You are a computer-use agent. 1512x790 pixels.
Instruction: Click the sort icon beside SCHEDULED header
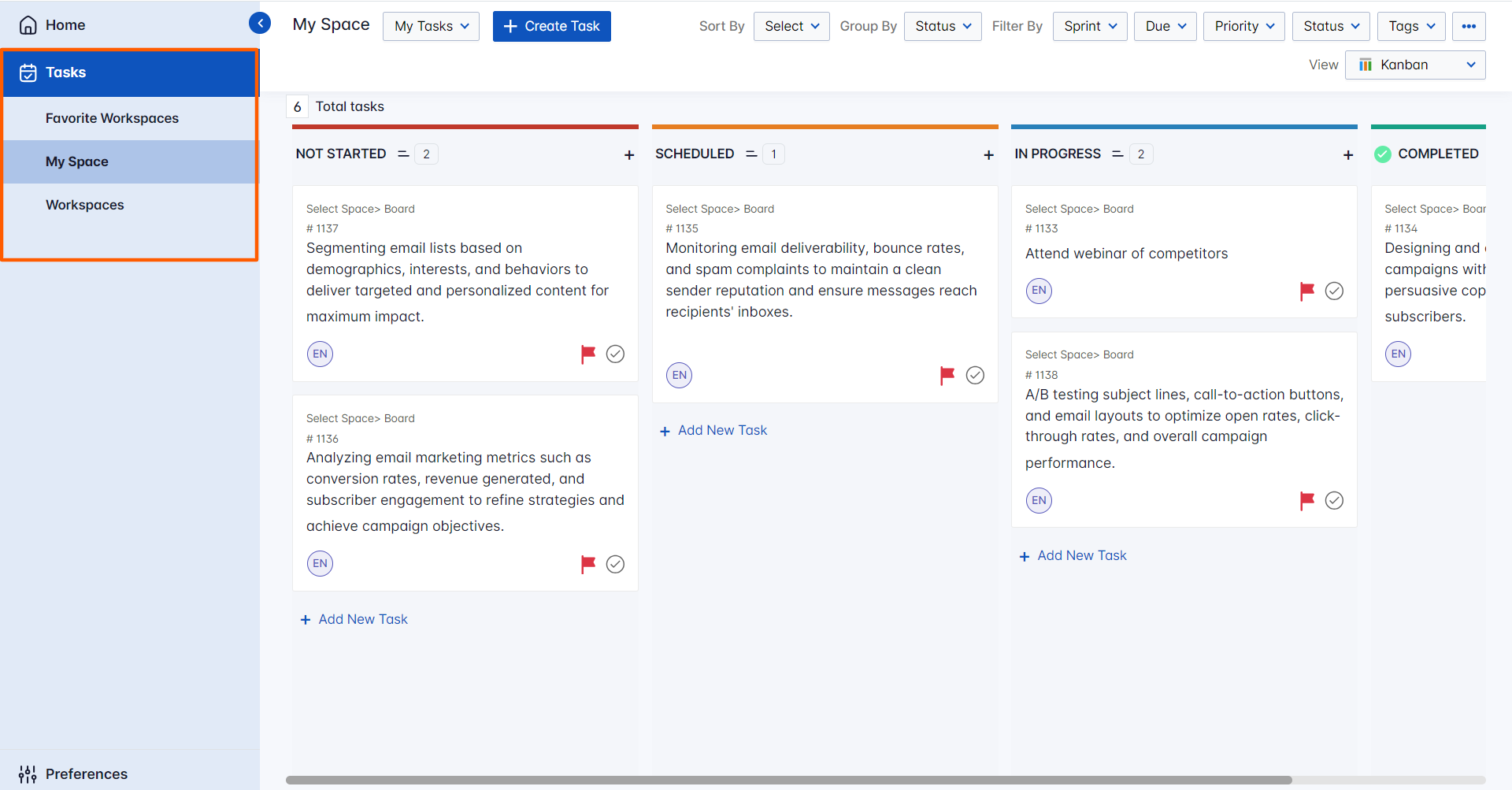[x=750, y=154]
